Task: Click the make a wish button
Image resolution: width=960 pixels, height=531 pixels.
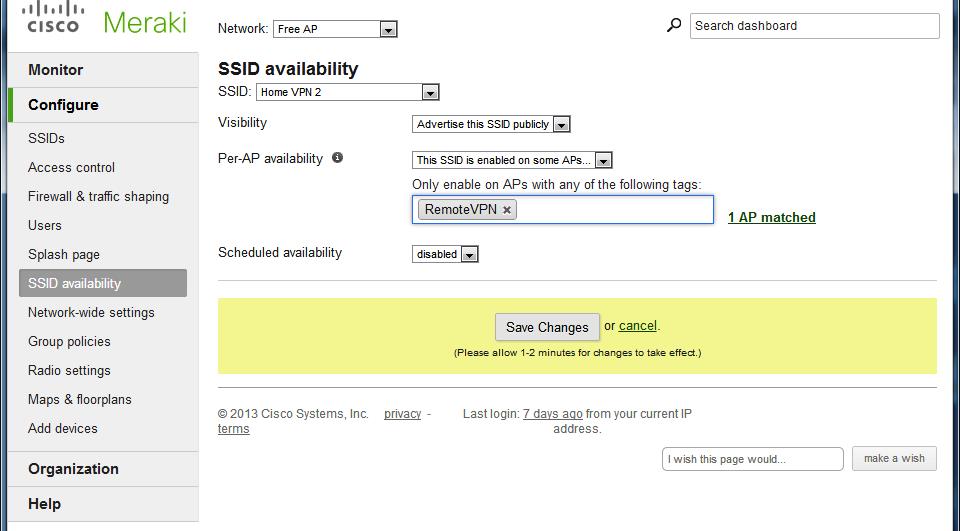Action: coord(894,459)
